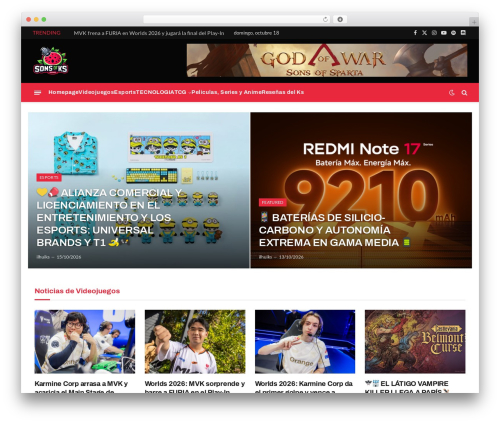Open Karmine Corp da el primer golpe thumbnail
500x423 pixels.
click(305, 342)
